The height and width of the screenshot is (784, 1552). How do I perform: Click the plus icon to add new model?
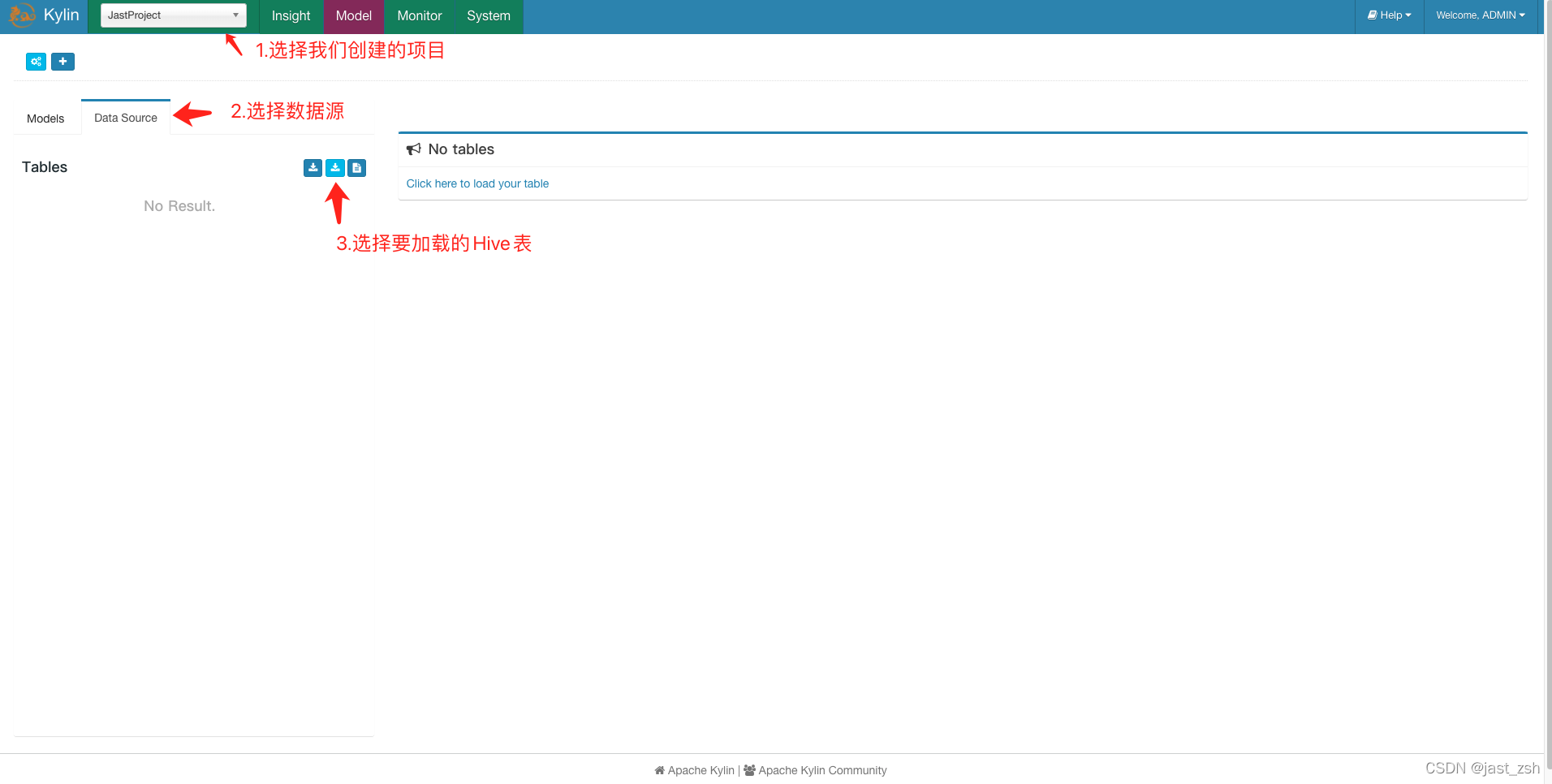(63, 62)
